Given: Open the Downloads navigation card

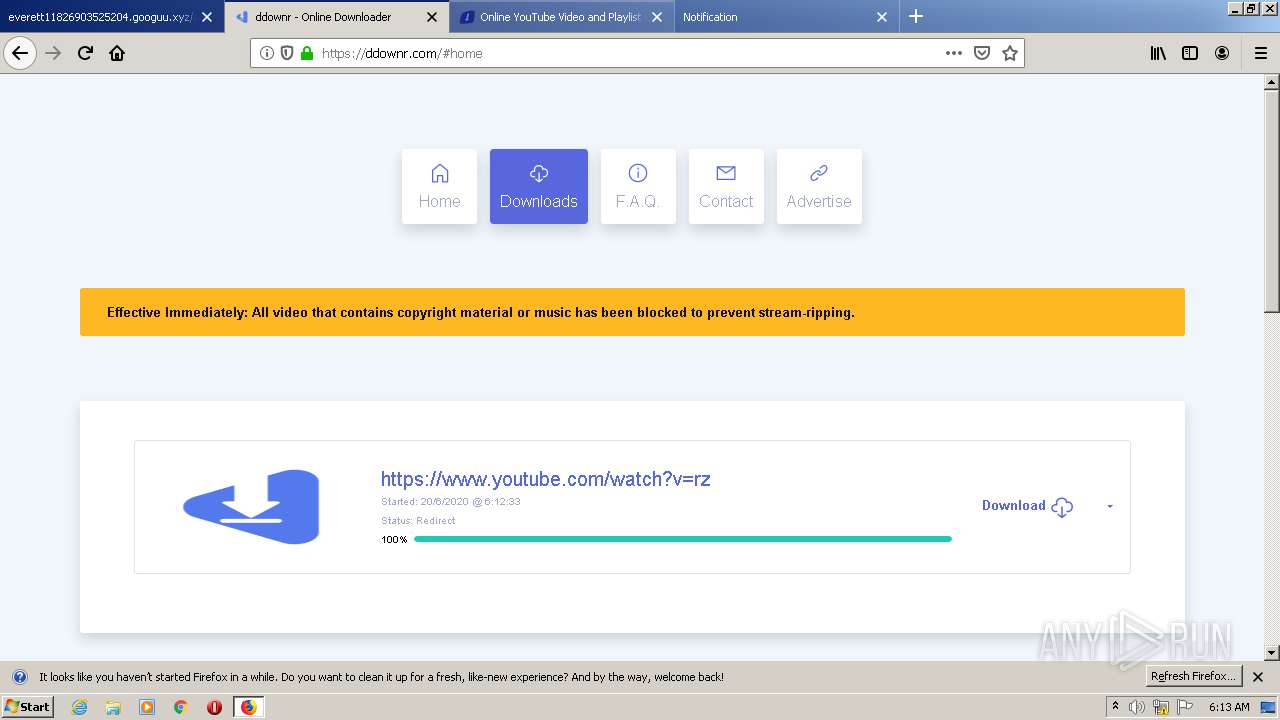Looking at the screenshot, I should pos(539,186).
